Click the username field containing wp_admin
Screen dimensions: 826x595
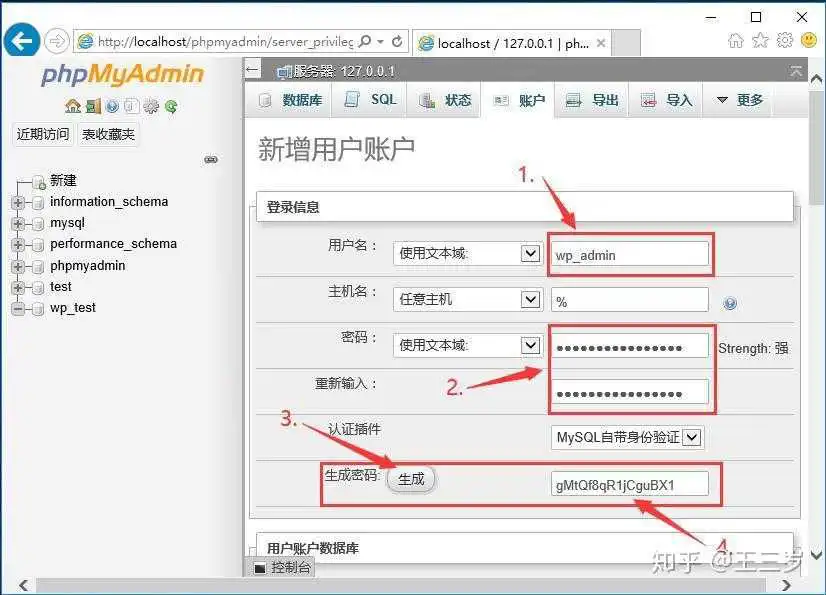coord(630,255)
